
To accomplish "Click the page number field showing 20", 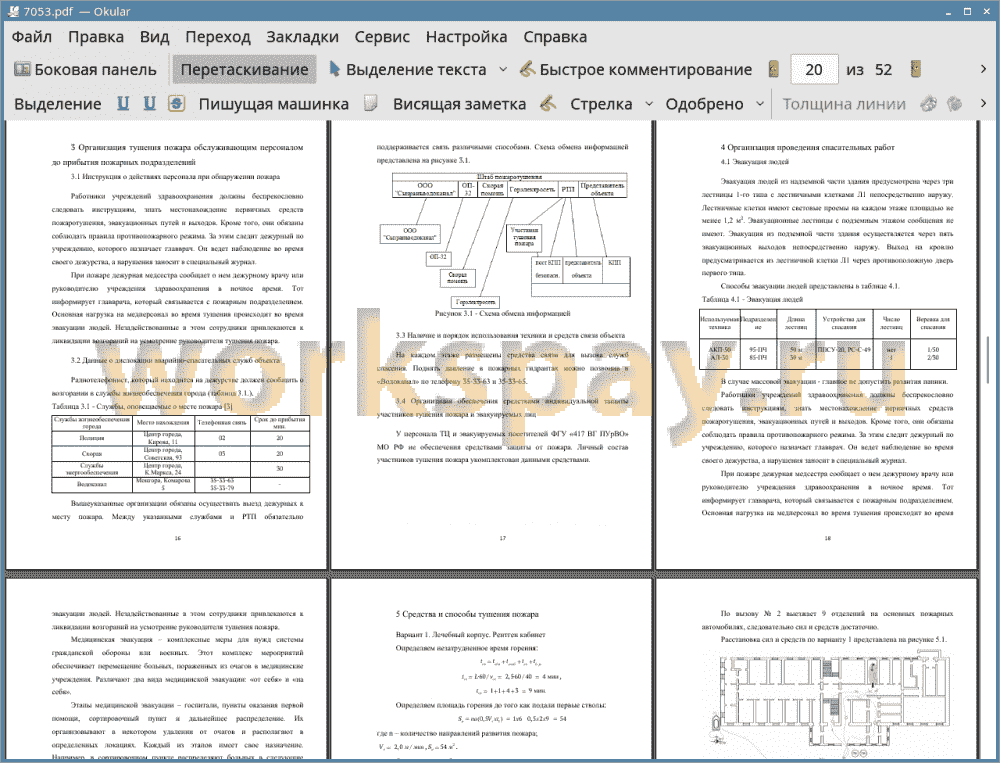I will click(x=814, y=70).
